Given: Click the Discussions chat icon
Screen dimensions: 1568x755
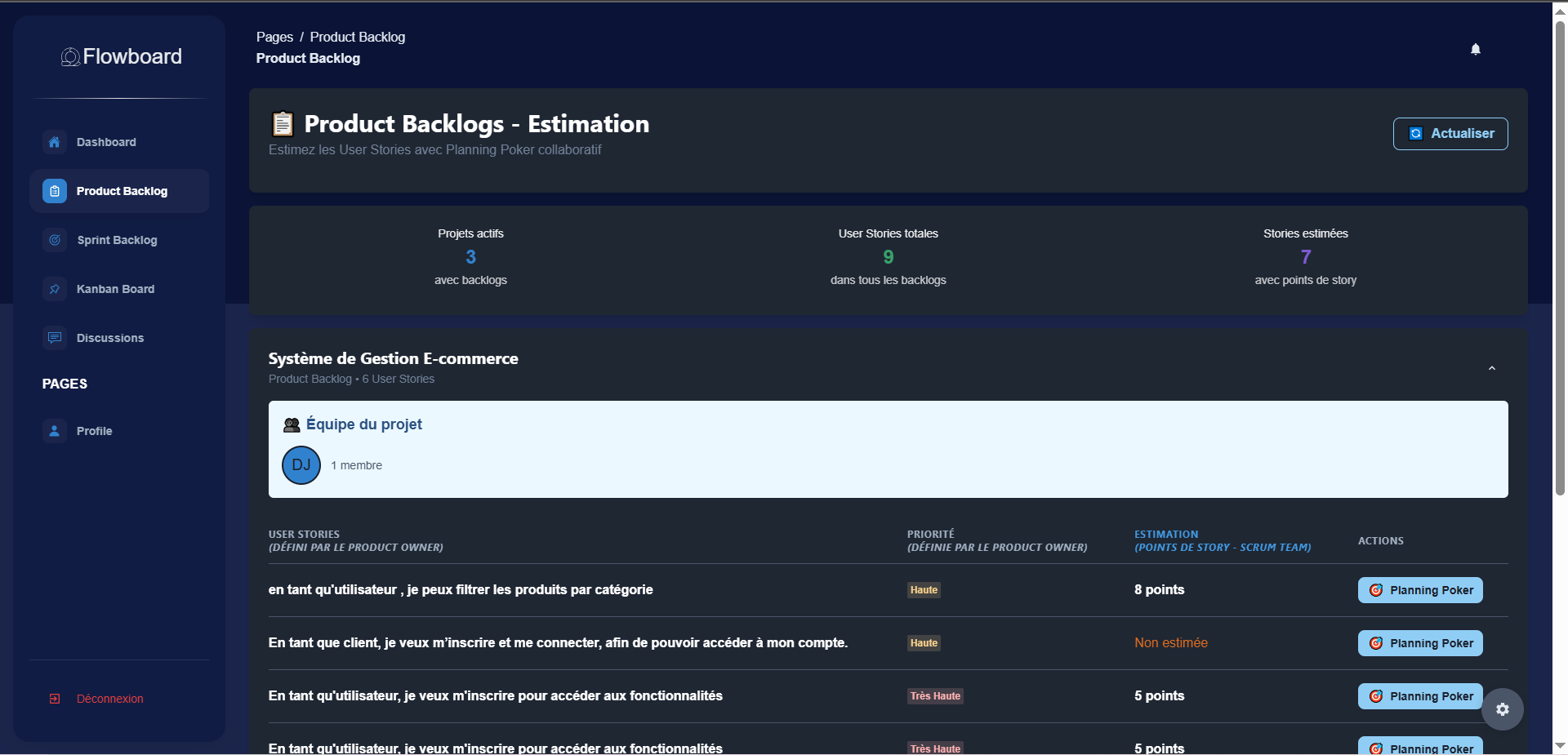Looking at the screenshot, I should 55,338.
